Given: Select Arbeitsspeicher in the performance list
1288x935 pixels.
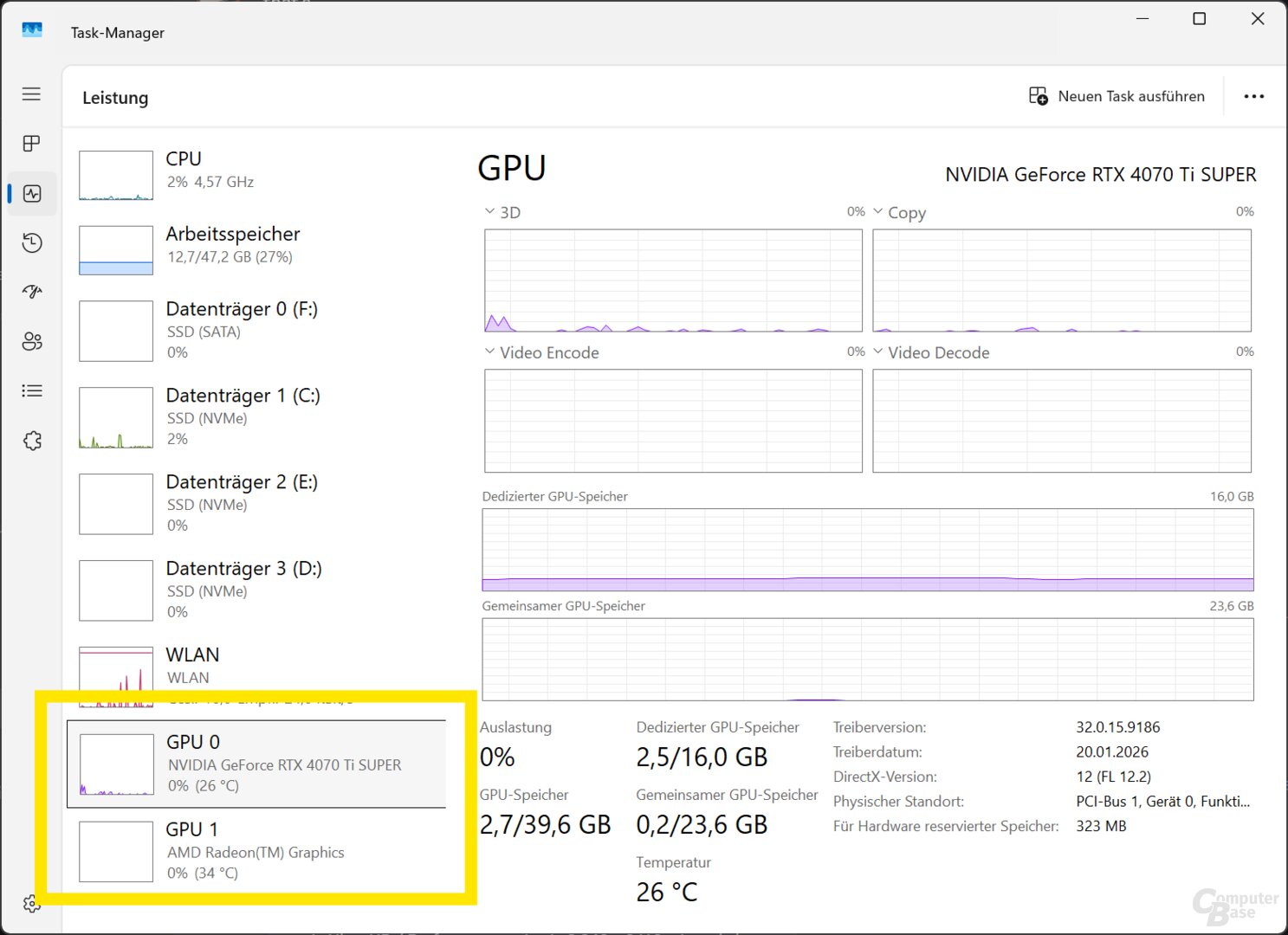Looking at the screenshot, I should (256, 249).
